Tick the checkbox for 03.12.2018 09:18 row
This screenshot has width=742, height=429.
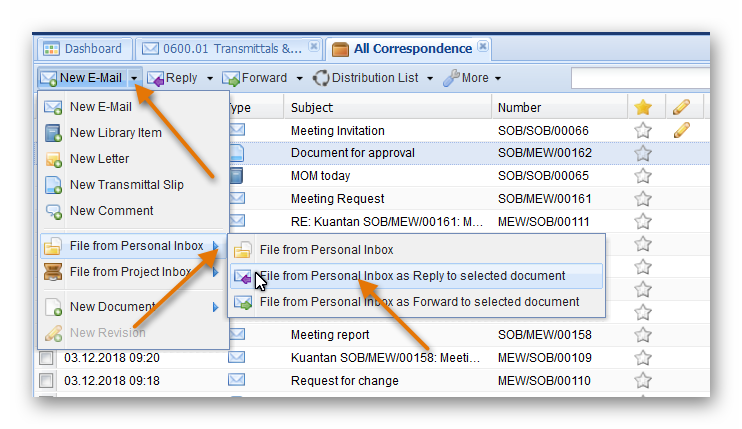[46, 381]
